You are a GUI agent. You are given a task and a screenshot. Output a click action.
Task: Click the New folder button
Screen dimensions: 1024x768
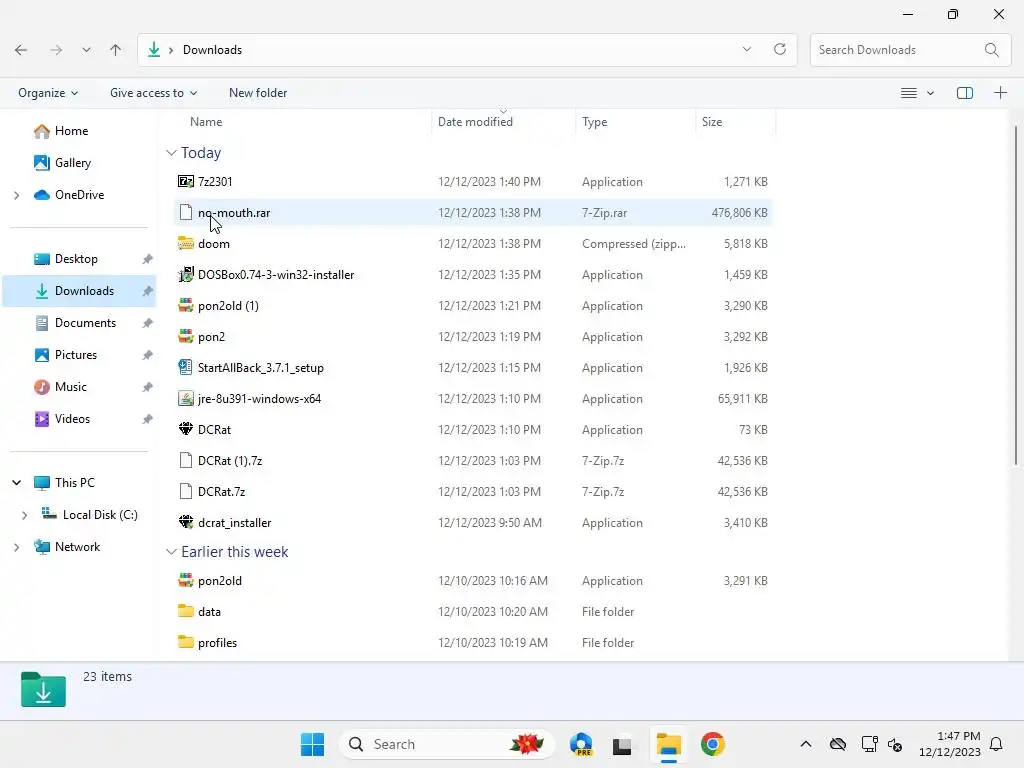coord(258,93)
